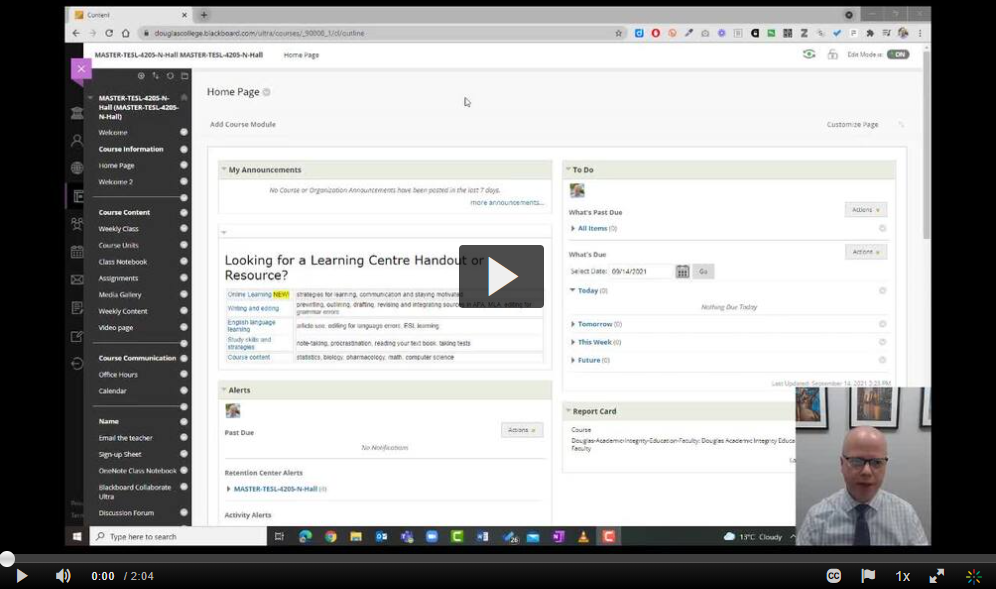
Task: Enter fullscreen mode in the video player
Action: point(937,576)
